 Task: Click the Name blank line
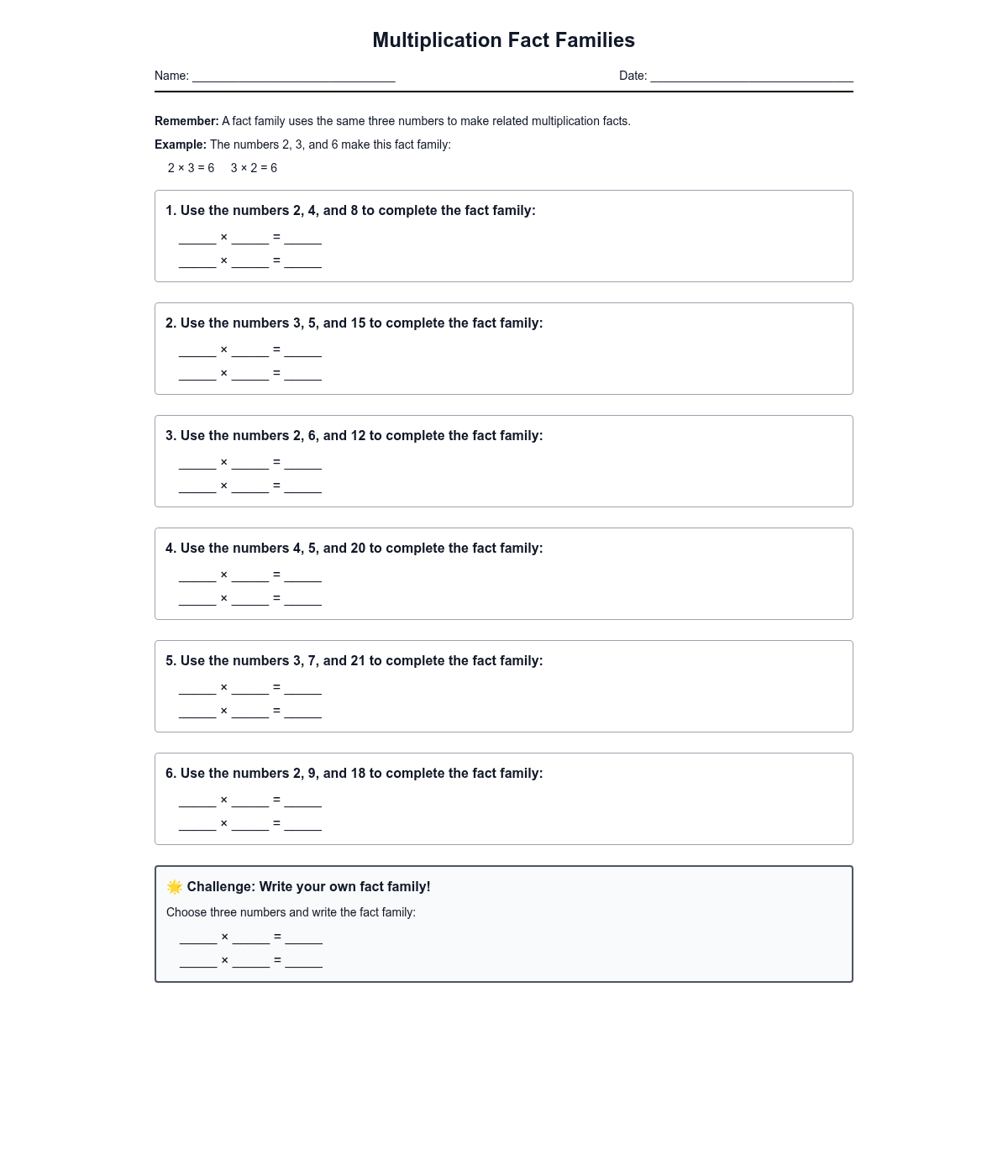point(293,76)
